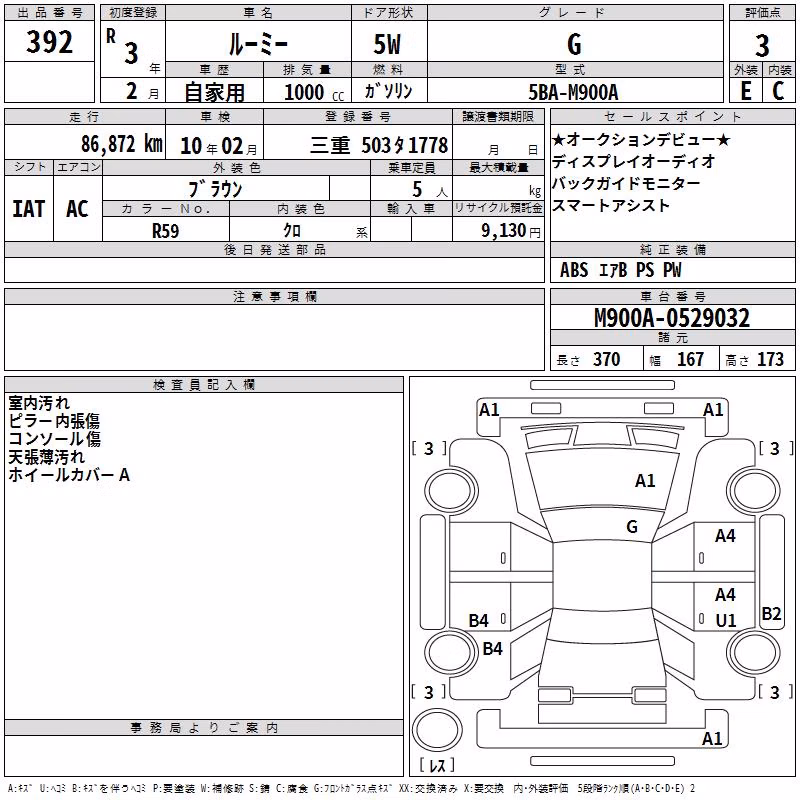Click the lot number 392 field
This screenshot has width=800, height=800.
[49, 41]
